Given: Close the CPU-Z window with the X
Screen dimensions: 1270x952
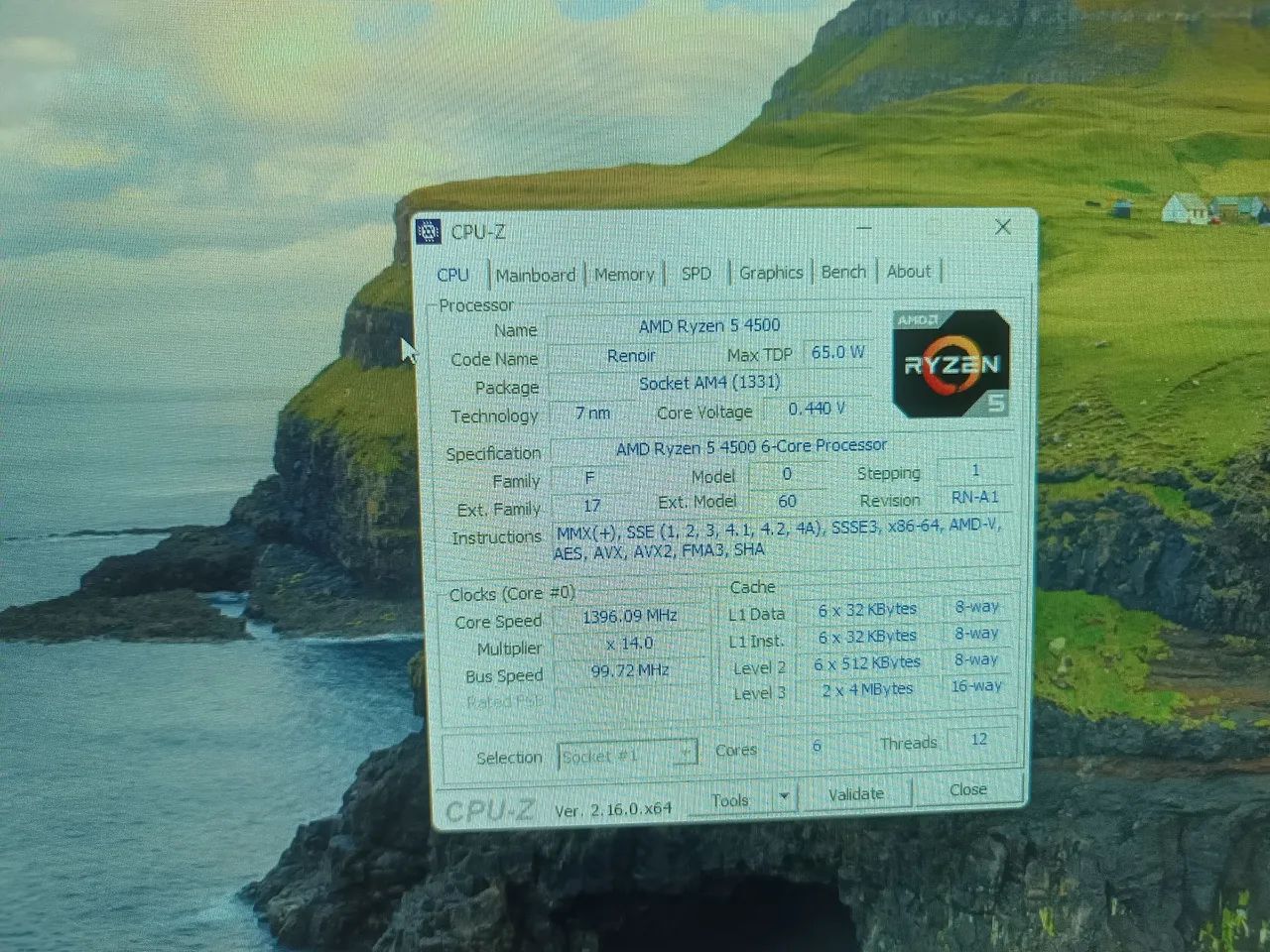Looking at the screenshot, I should pyautogui.click(x=1003, y=227).
